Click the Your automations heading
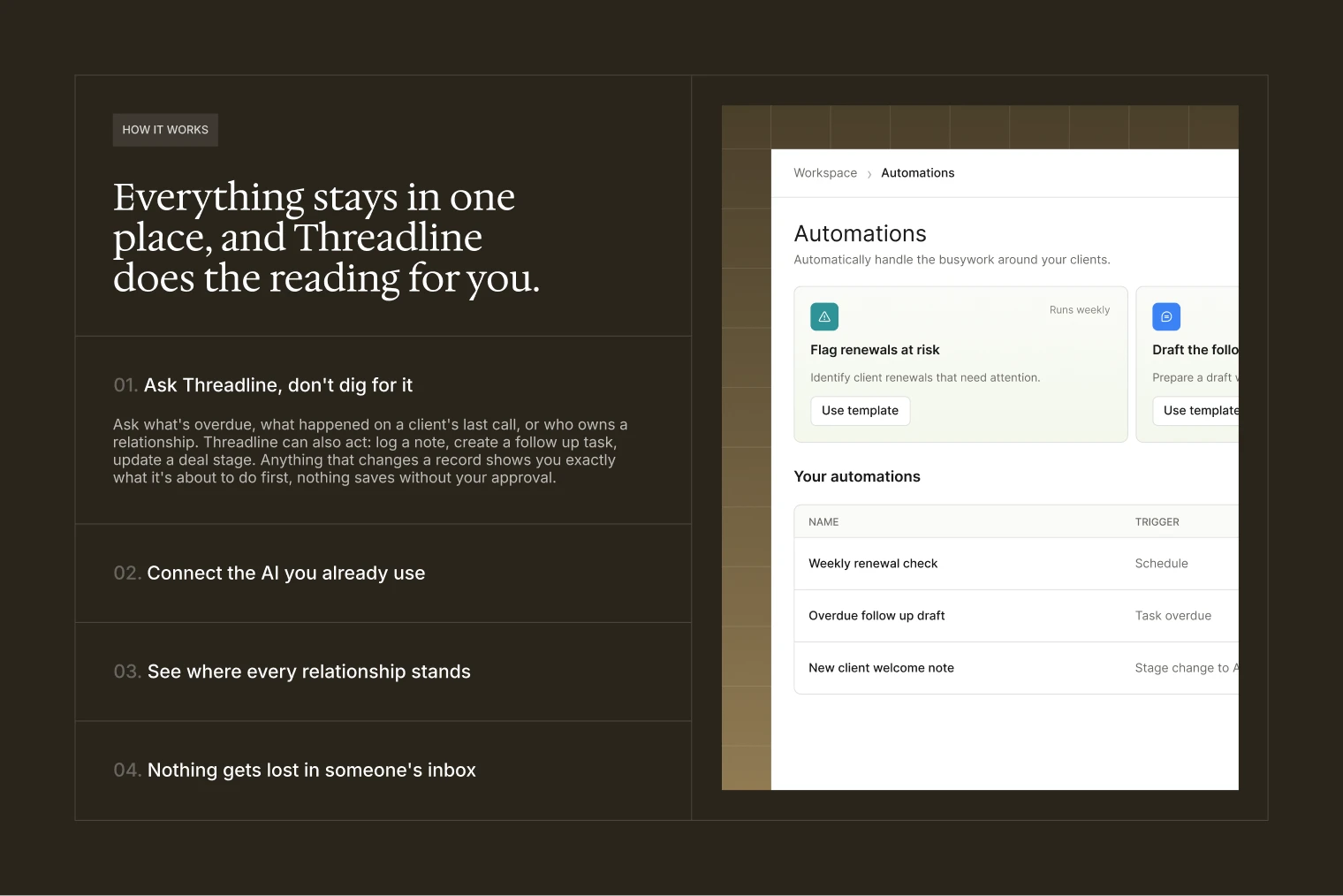This screenshot has height=896, width=1343. click(857, 476)
